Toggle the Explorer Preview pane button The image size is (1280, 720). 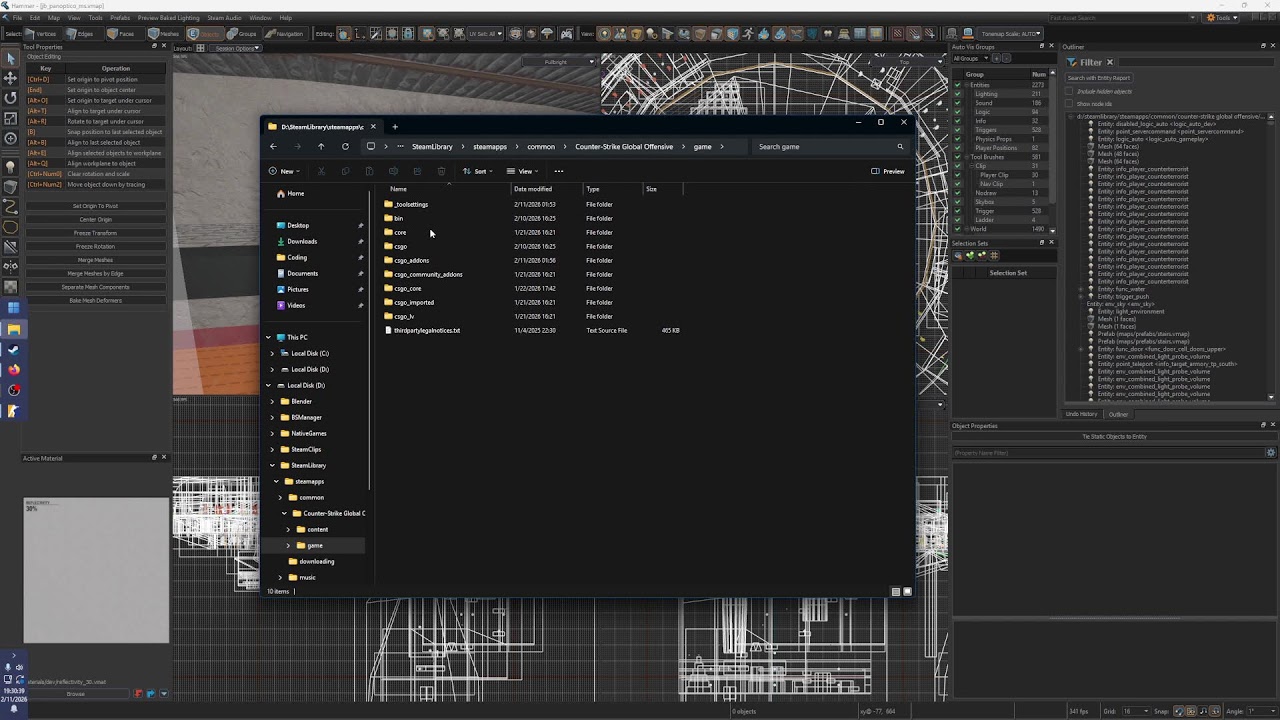pyautogui.click(x=888, y=171)
